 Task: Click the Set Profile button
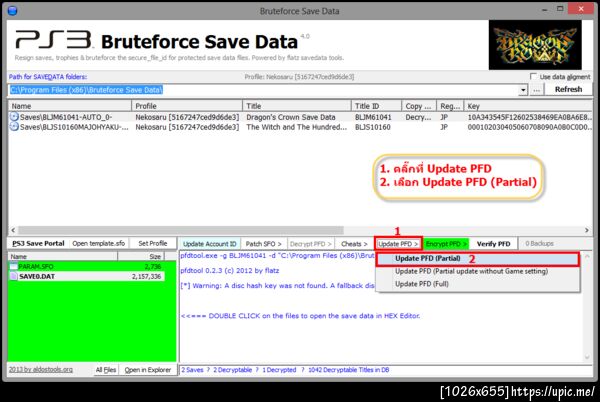pyautogui.click(x=152, y=243)
